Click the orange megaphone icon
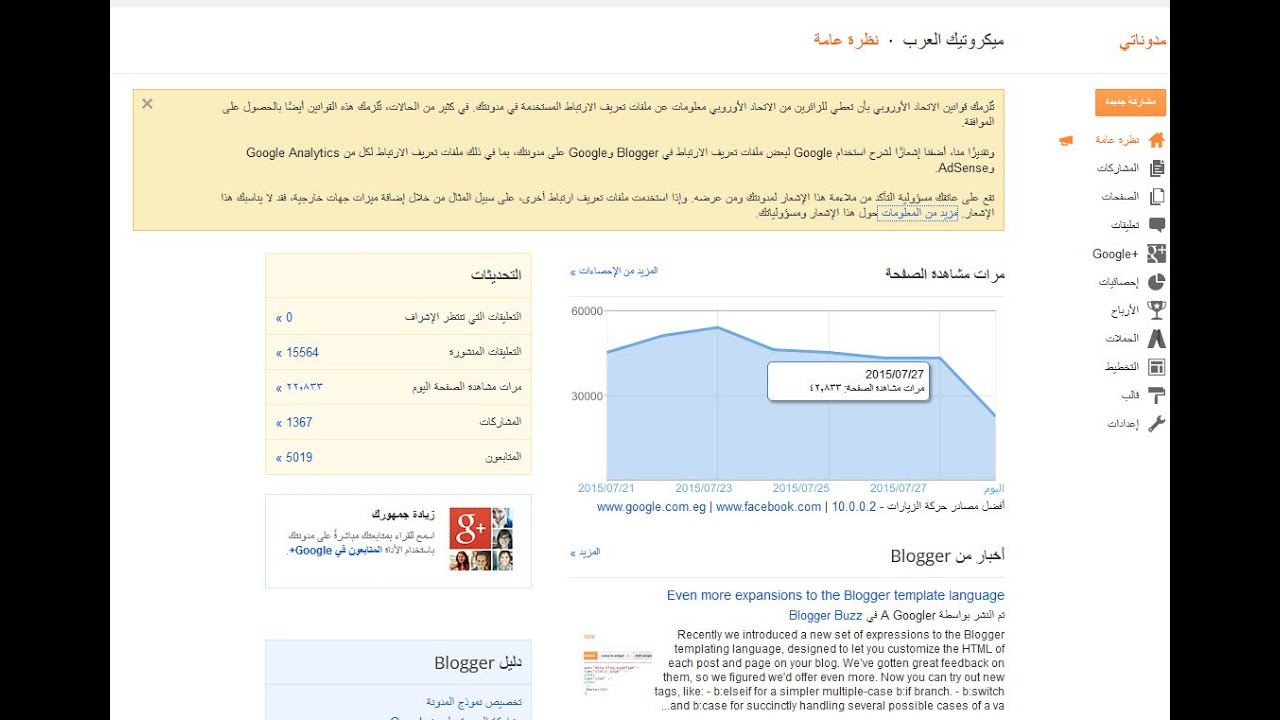Viewport: 1280px width, 720px height. [x=1067, y=140]
